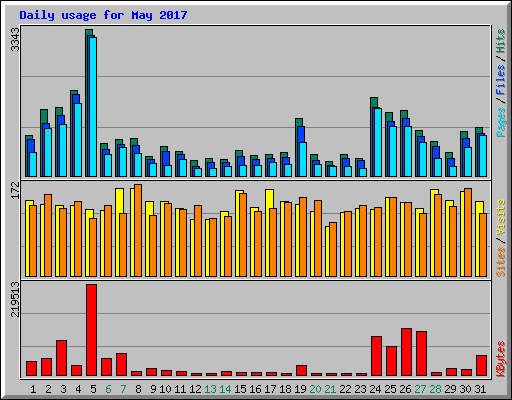The height and width of the screenshot is (400, 512).
Task: Click the orange Sites bar for day 8
Action: [x=138, y=230]
